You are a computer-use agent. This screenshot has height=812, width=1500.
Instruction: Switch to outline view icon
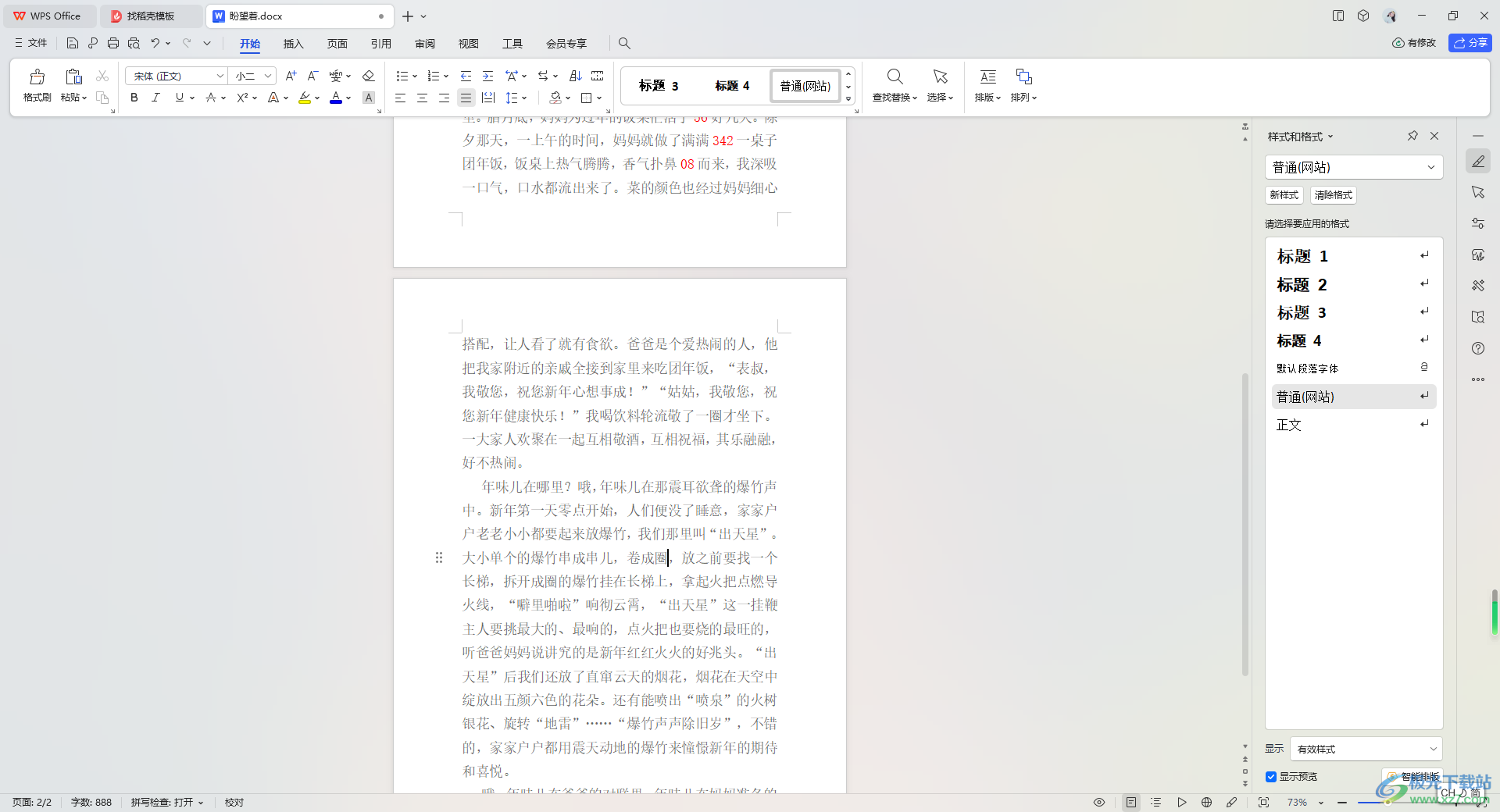coord(1156,802)
